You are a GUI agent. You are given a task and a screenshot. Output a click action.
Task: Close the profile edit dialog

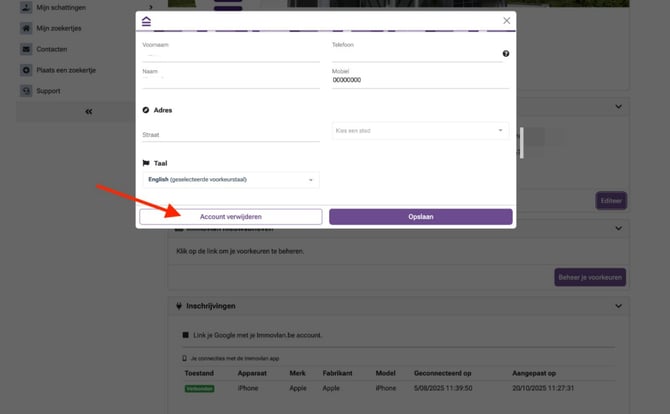pyautogui.click(x=506, y=20)
